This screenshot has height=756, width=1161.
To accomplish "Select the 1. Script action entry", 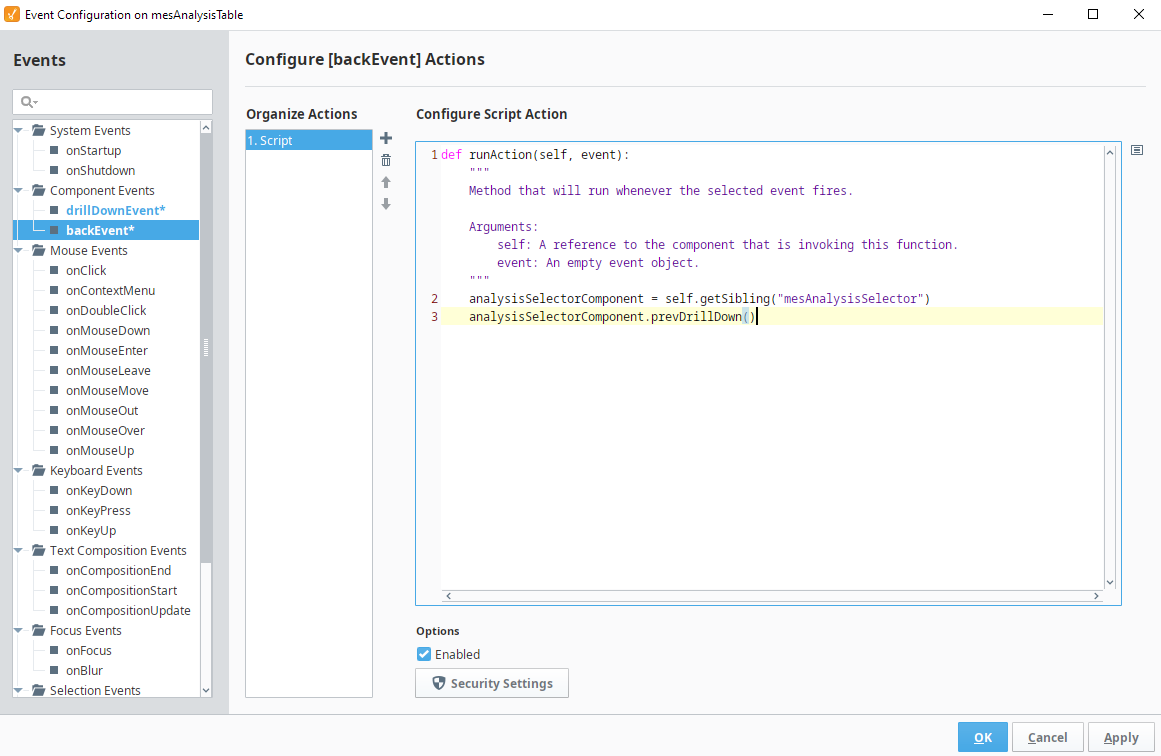I will pyautogui.click(x=308, y=141).
